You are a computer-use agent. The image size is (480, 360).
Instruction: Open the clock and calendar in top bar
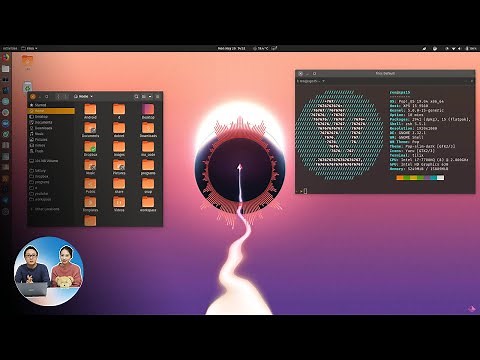(231, 48)
